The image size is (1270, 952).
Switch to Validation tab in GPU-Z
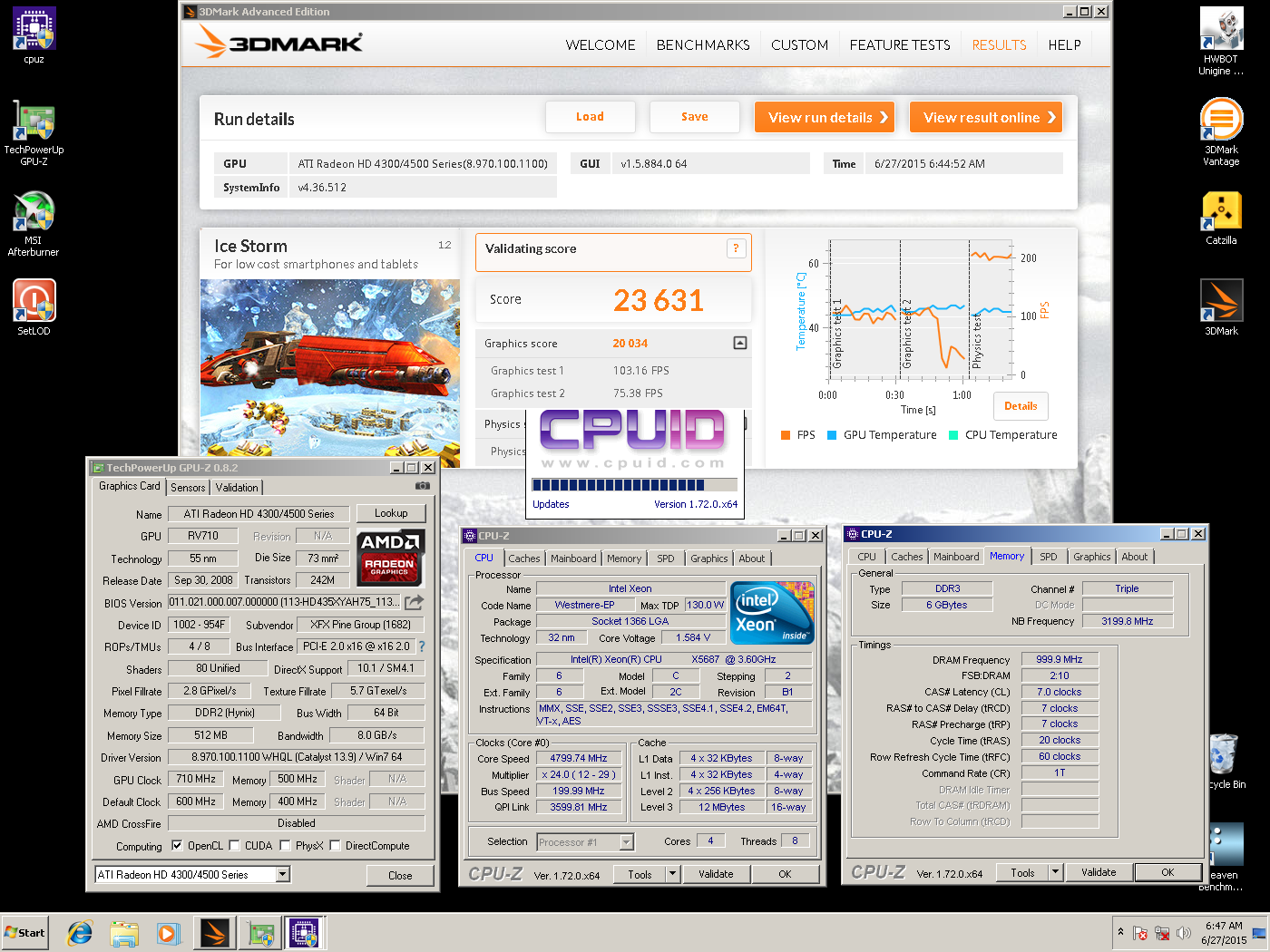[237, 487]
